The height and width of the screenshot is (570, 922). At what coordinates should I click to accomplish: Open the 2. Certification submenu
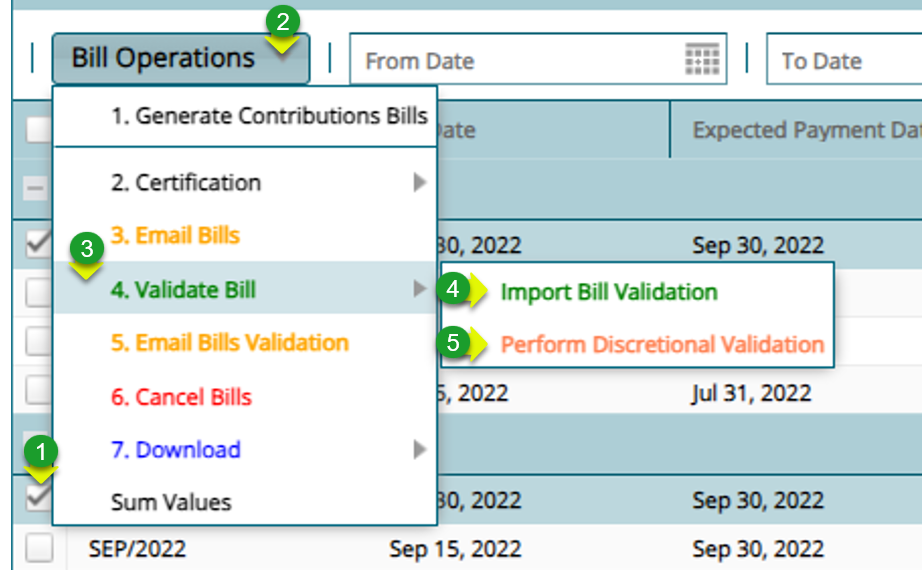[x=245, y=183]
